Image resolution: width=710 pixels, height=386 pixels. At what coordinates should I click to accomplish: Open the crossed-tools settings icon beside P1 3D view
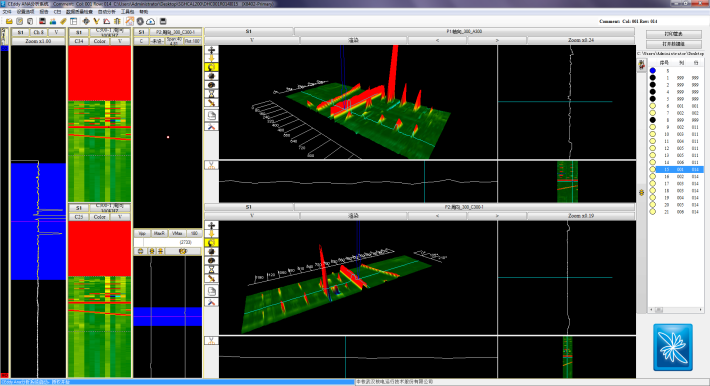211,127
